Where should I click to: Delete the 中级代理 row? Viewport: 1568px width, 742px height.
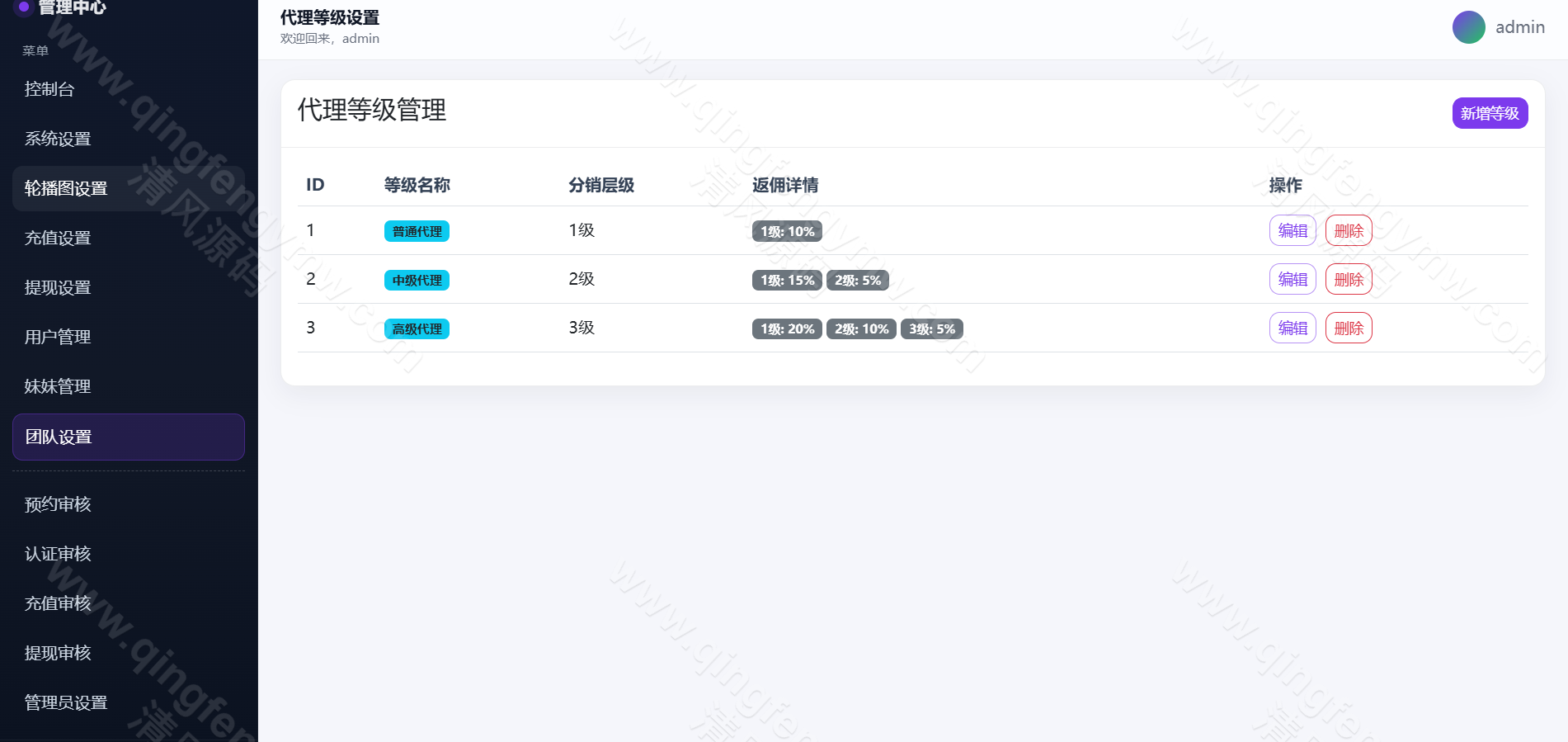tap(1349, 279)
